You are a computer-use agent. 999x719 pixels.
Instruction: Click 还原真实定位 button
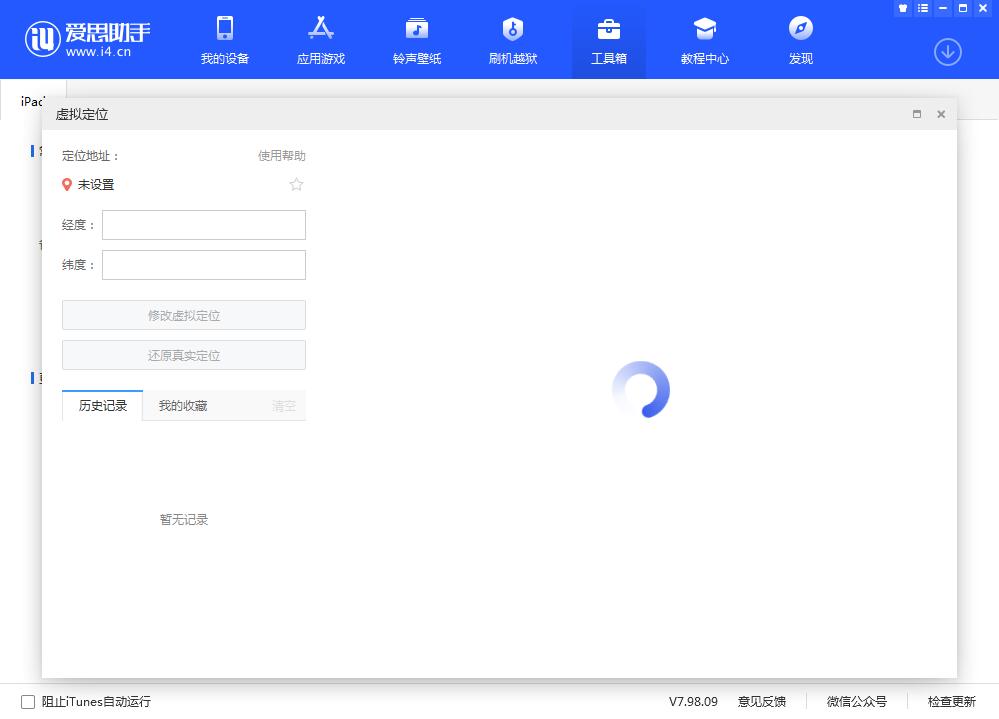click(x=184, y=355)
